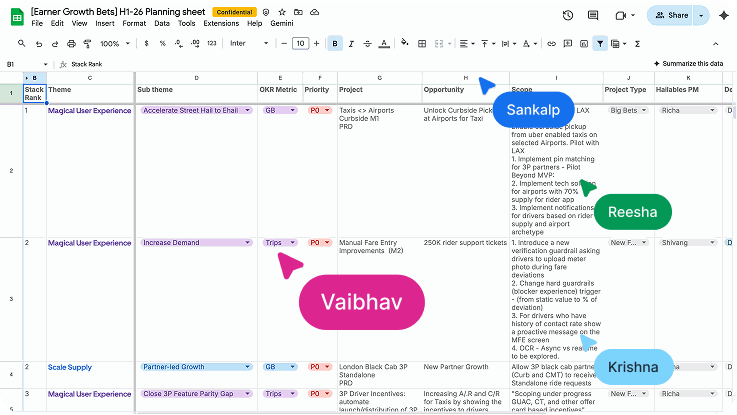This screenshot has width=737, height=415.
Task: Toggle bold formatting
Action: coord(335,44)
